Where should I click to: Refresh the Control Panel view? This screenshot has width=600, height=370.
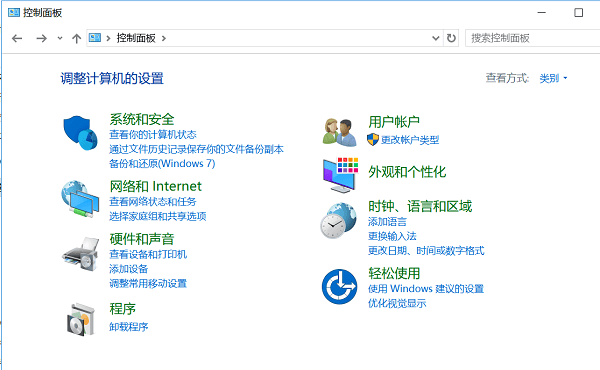pos(451,38)
